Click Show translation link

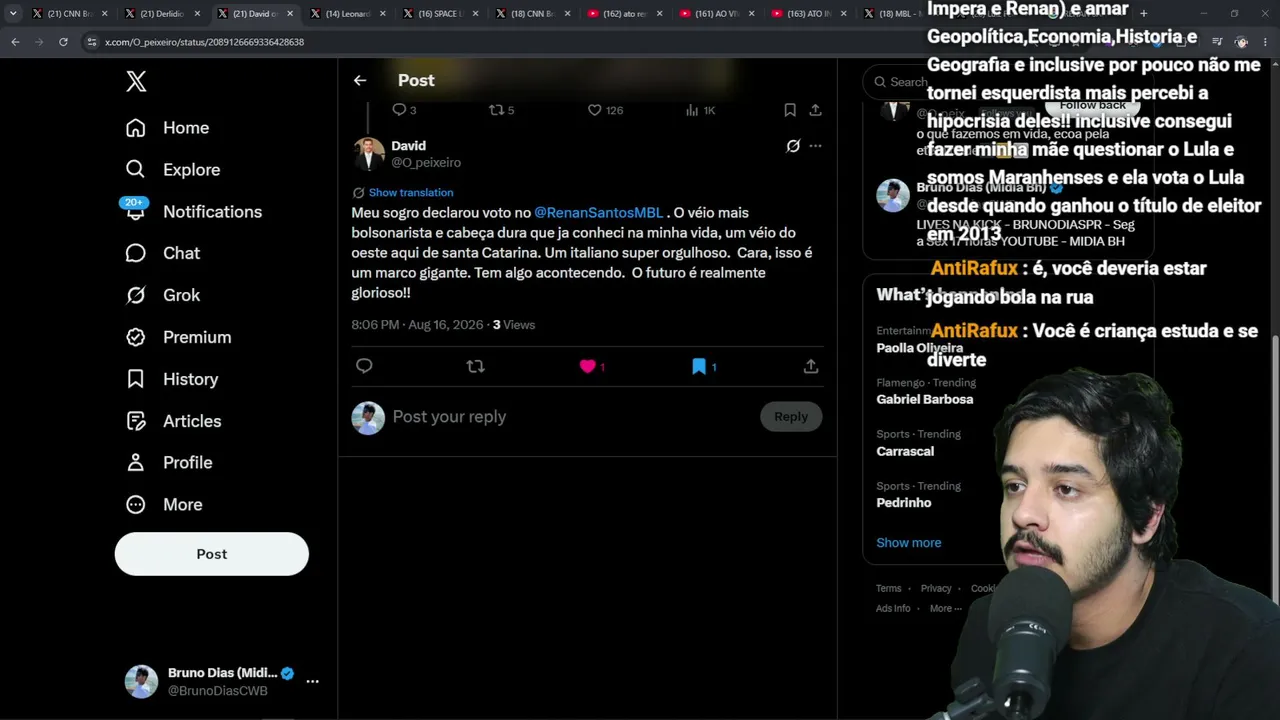point(411,192)
